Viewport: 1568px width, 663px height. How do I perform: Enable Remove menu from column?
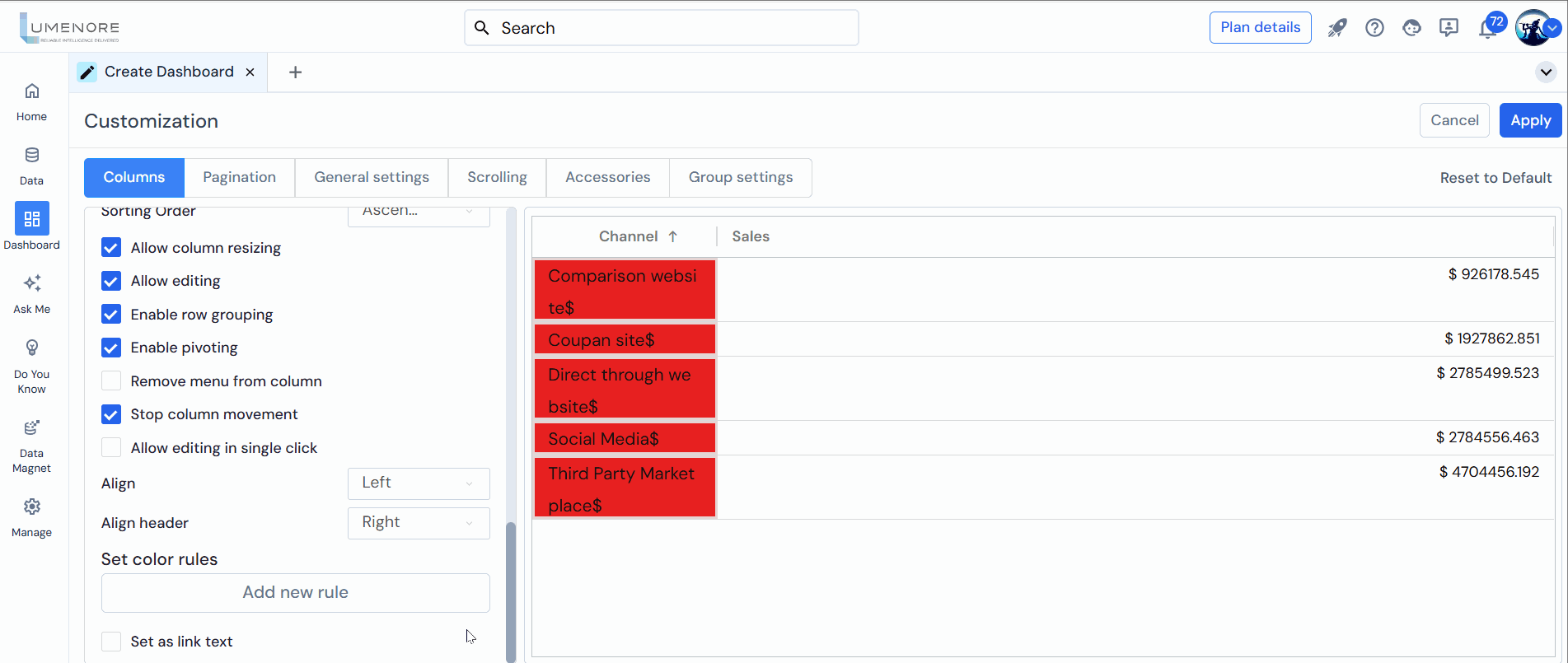111,381
